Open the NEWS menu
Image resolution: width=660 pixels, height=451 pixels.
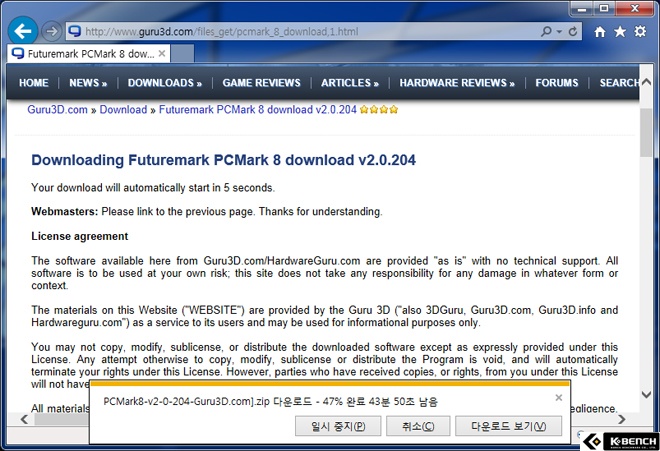tap(88, 83)
